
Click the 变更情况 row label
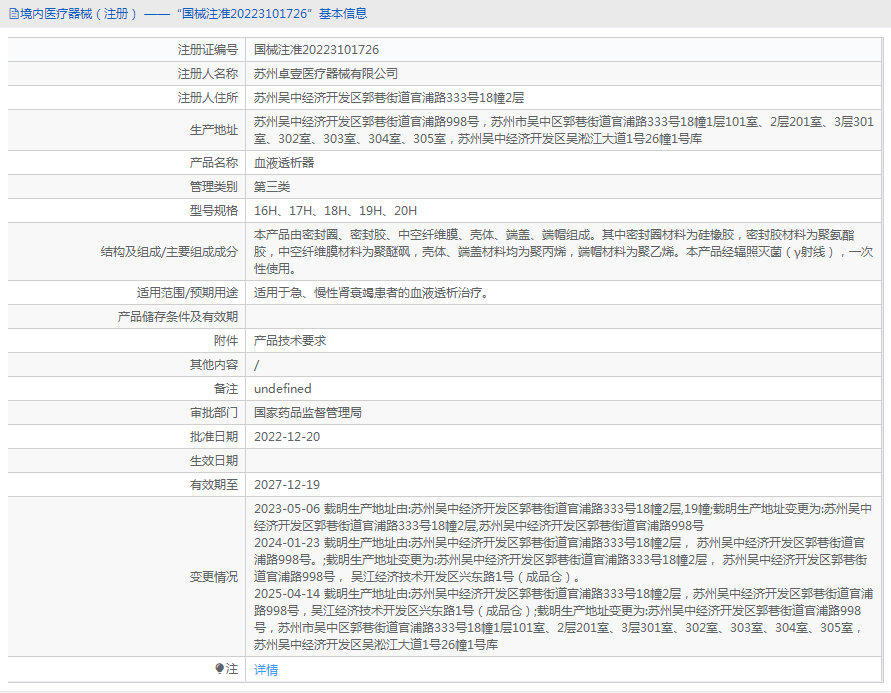[214, 577]
